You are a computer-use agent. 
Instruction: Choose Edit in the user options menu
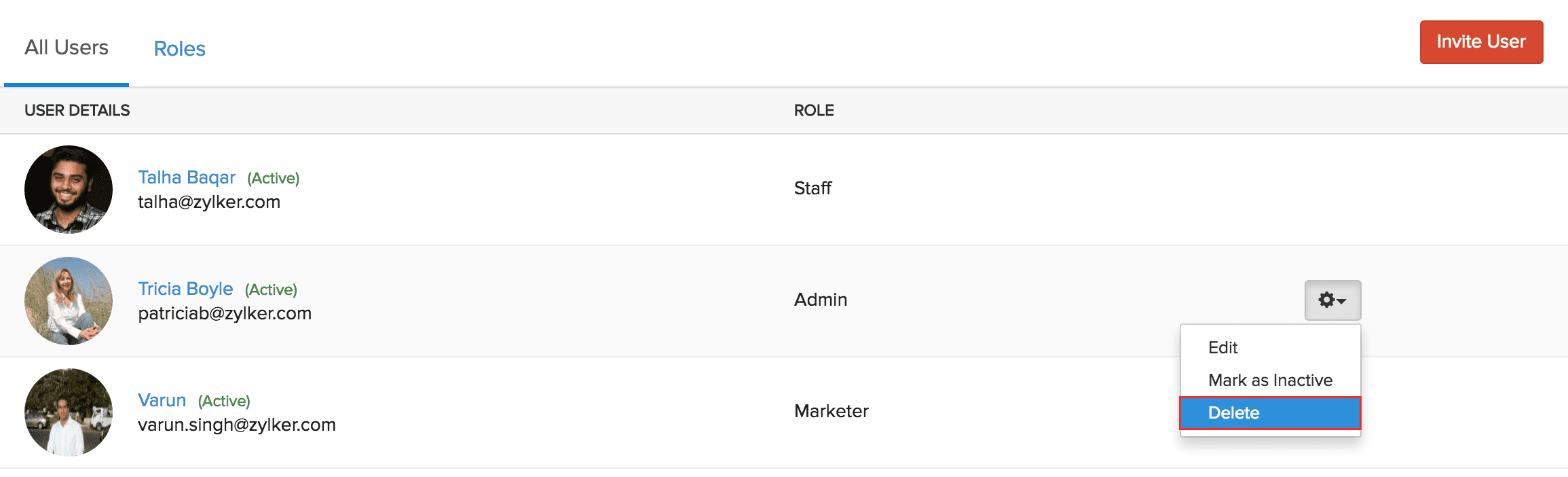pyautogui.click(x=1223, y=348)
